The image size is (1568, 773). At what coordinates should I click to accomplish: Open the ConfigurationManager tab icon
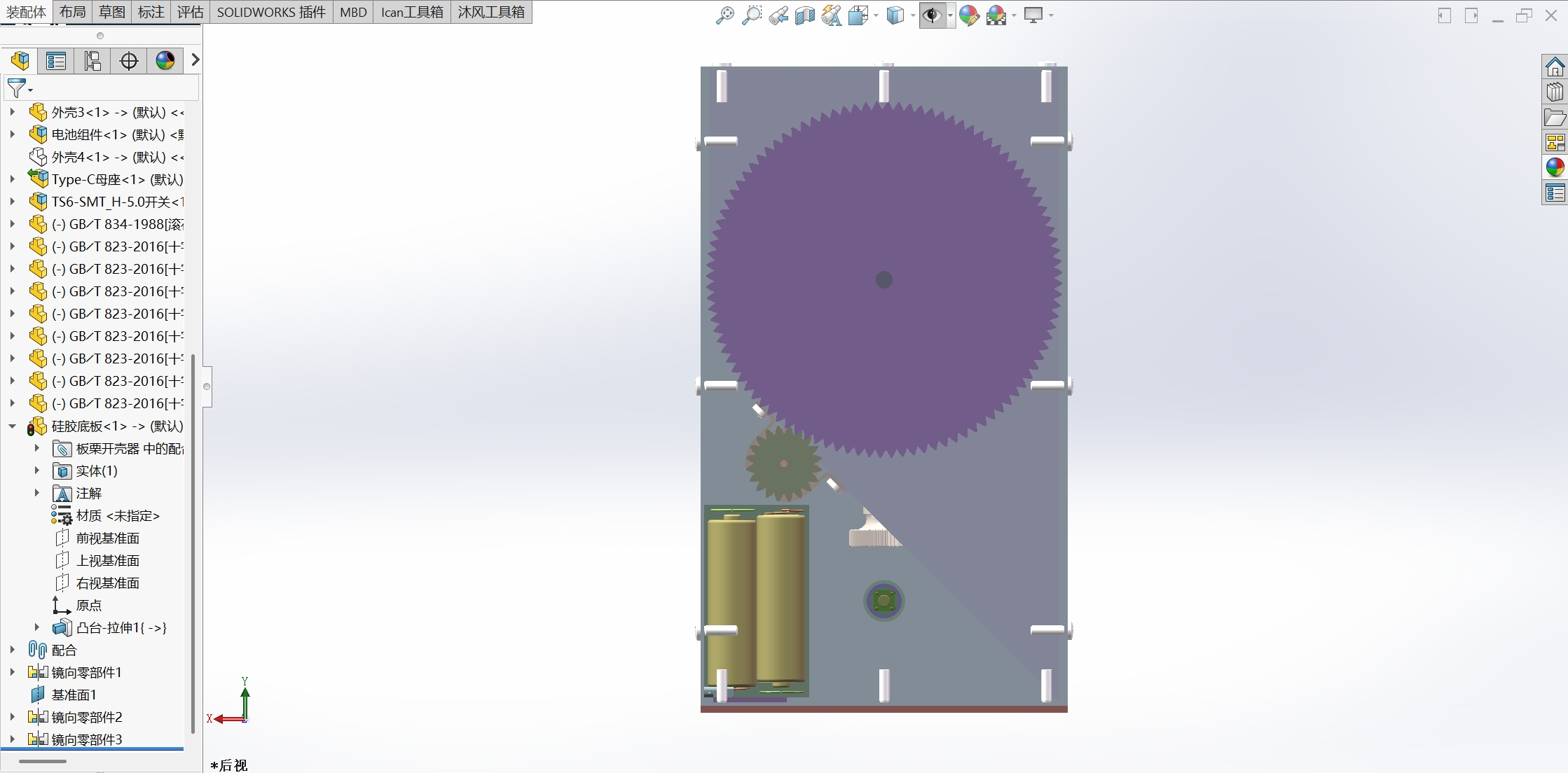[92, 61]
